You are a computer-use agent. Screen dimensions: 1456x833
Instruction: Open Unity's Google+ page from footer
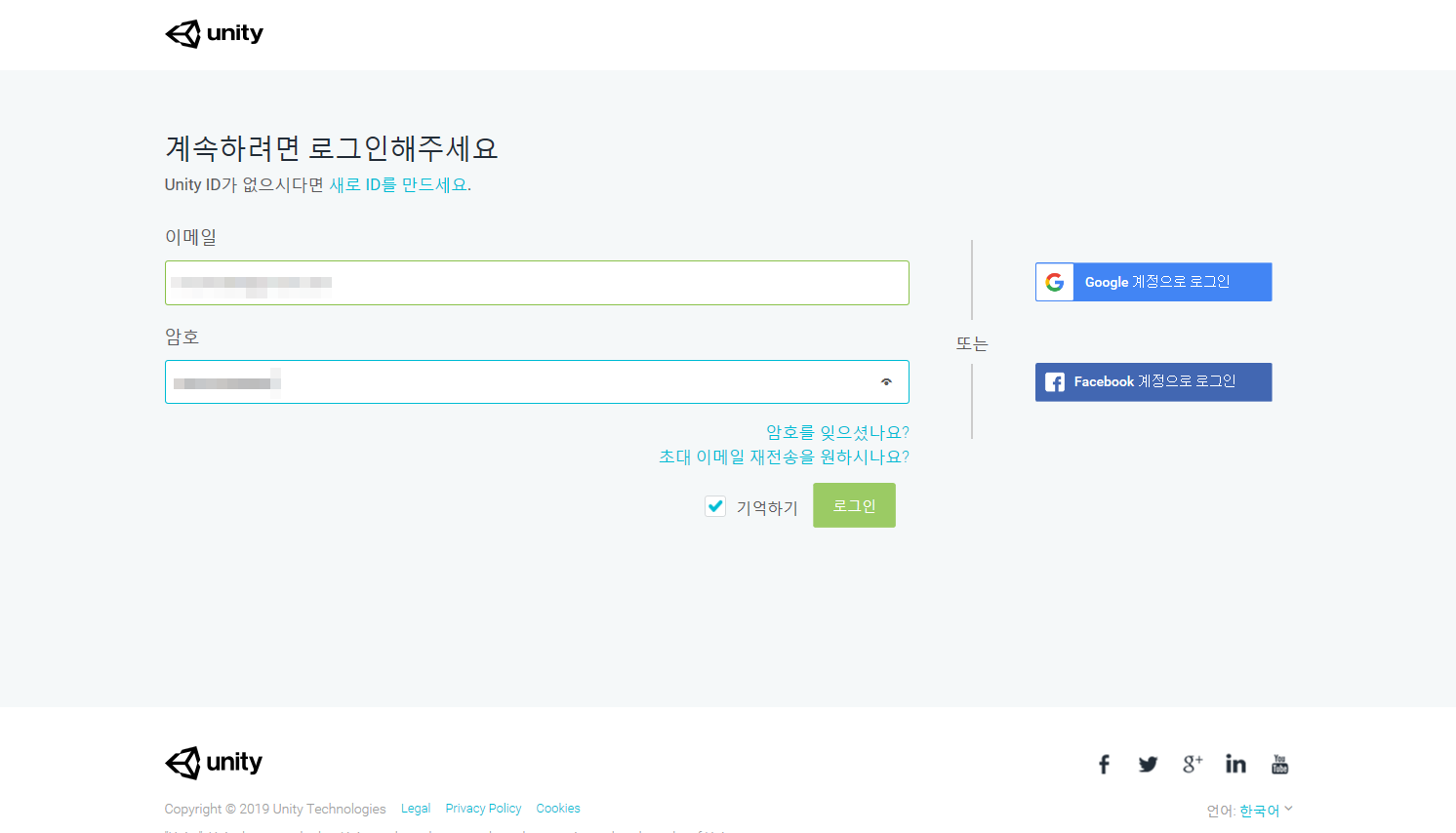click(x=1192, y=764)
